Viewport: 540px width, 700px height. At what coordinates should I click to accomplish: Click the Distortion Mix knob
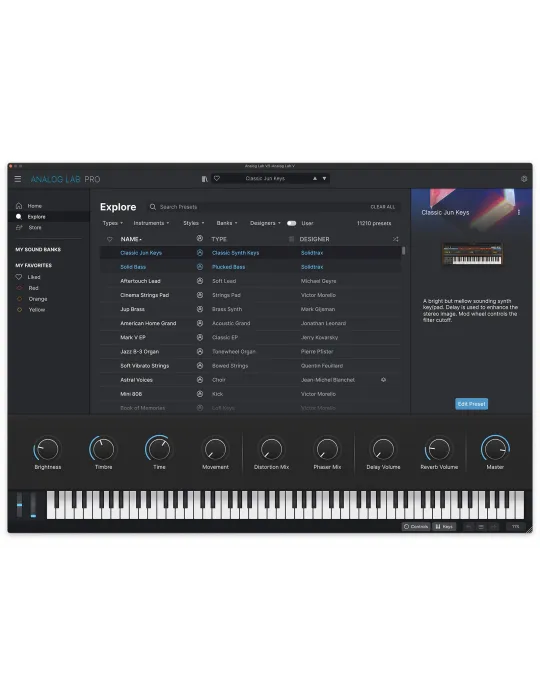(x=271, y=449)
